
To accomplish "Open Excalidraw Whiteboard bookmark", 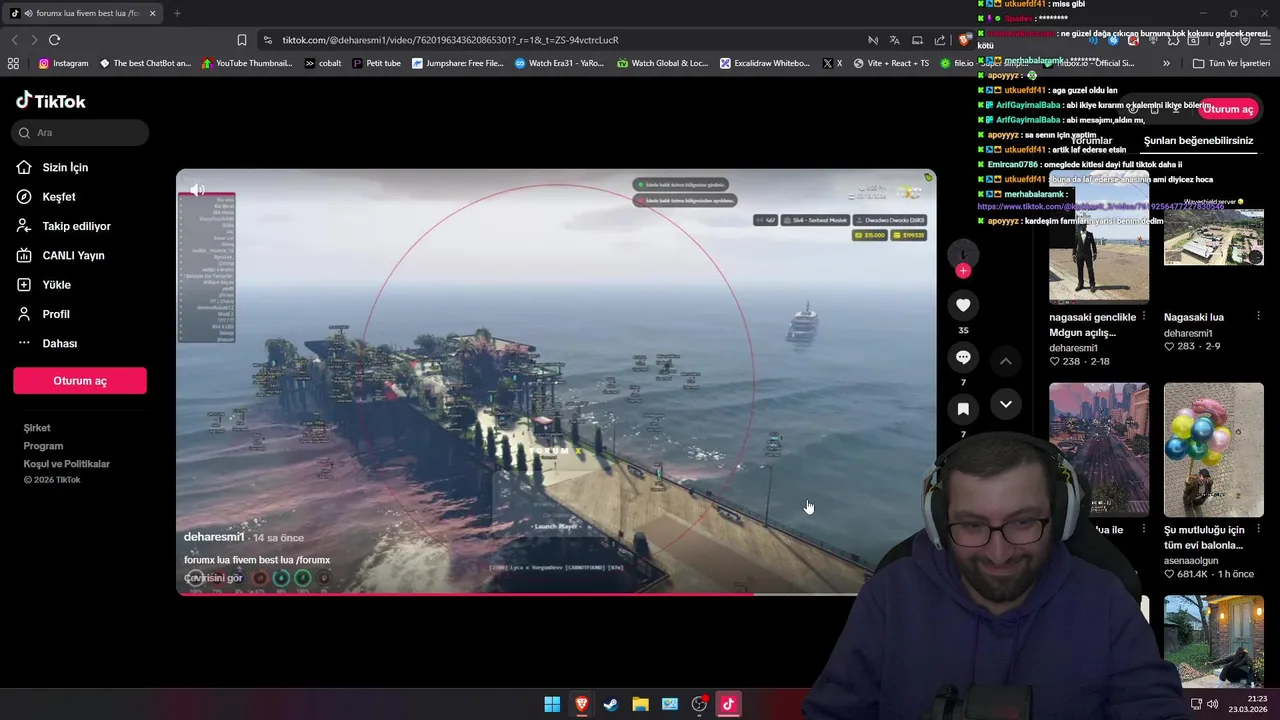I will pos(765,63).
